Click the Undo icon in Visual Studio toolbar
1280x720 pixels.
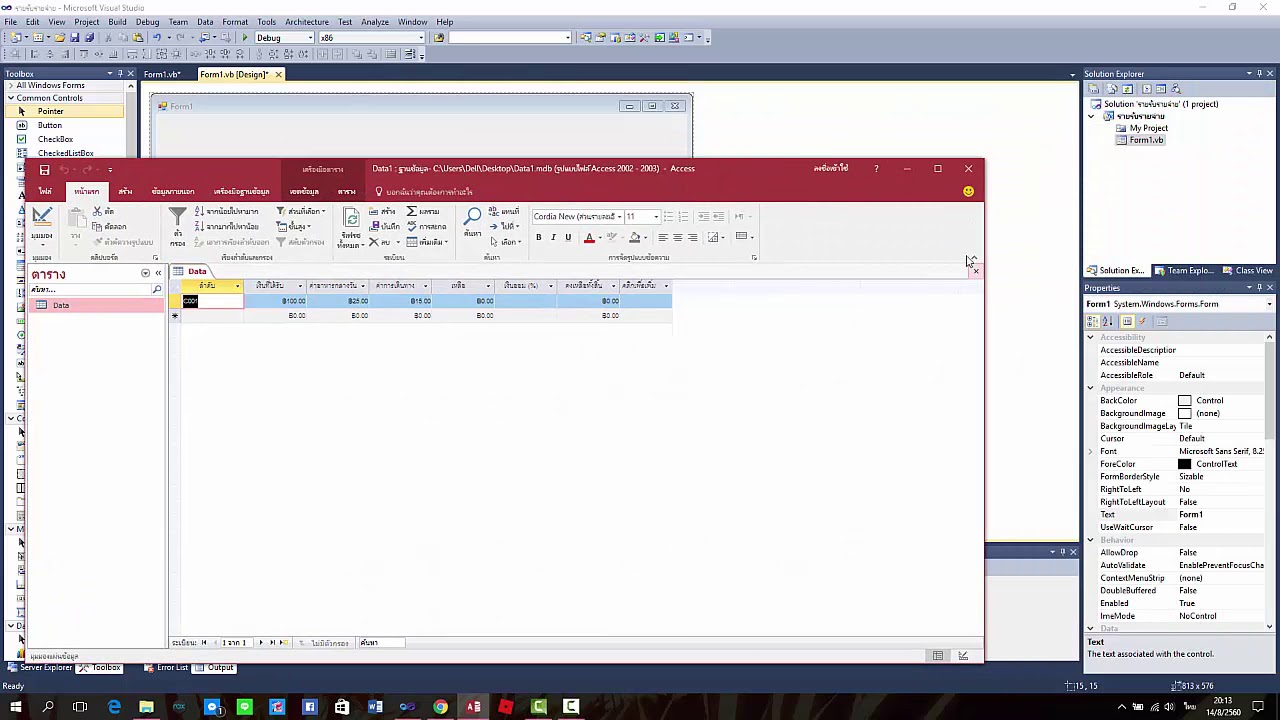(x=157, y=38)
